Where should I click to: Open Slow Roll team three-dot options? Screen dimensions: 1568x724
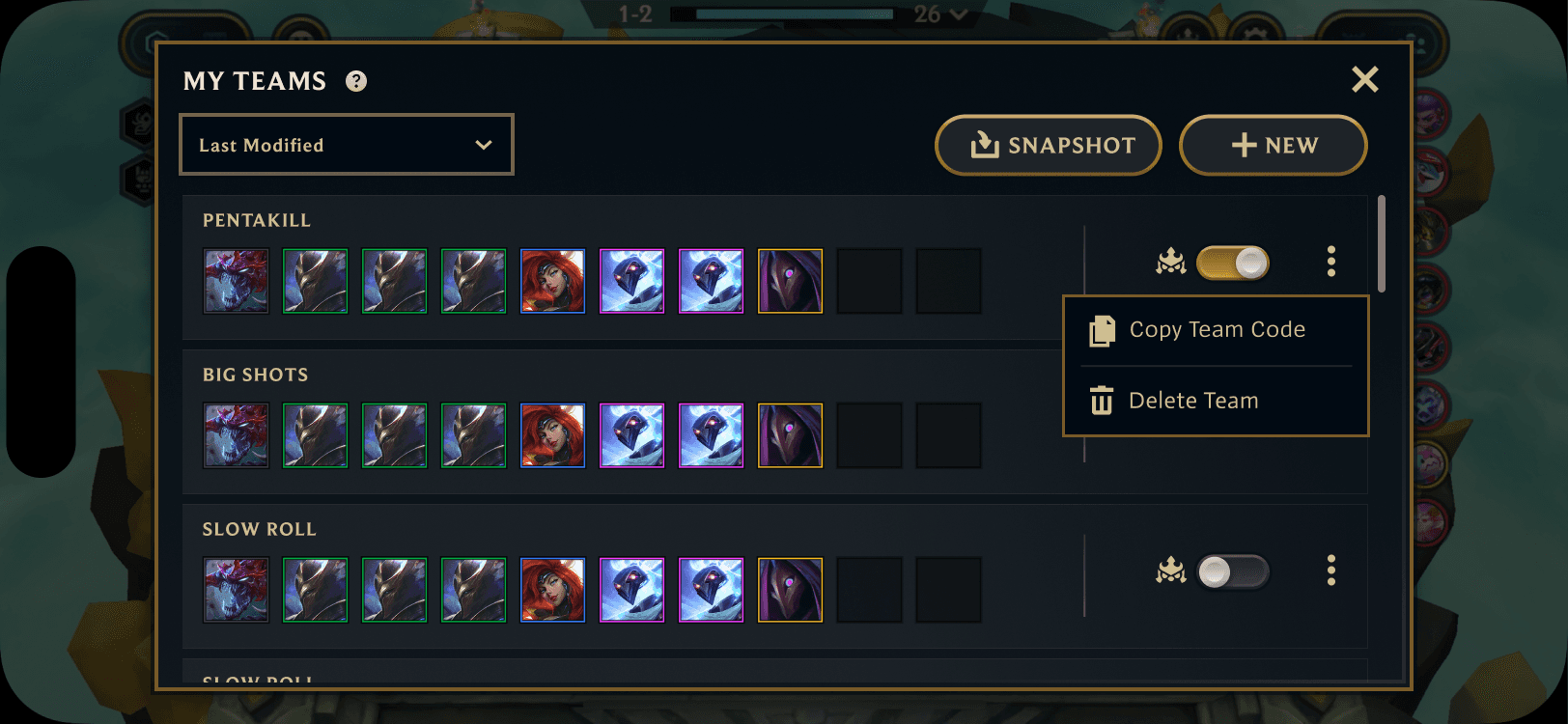click(x=1331, y=571)
